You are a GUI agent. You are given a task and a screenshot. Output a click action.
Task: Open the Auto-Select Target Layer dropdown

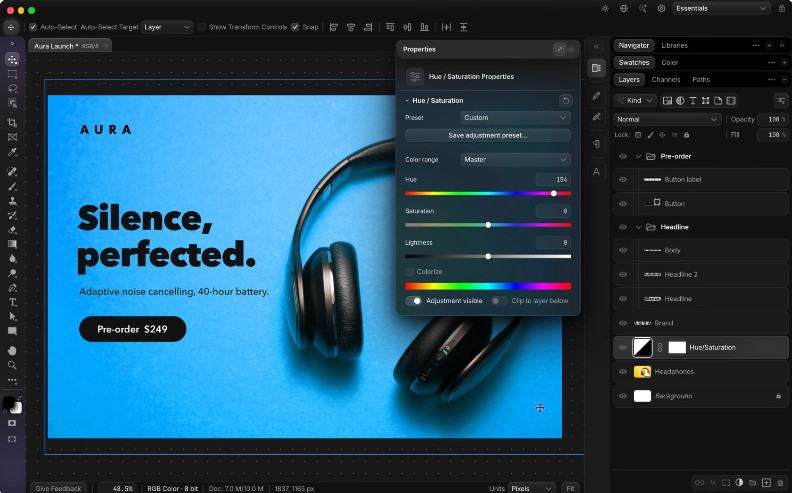click(x=167, y=27)
